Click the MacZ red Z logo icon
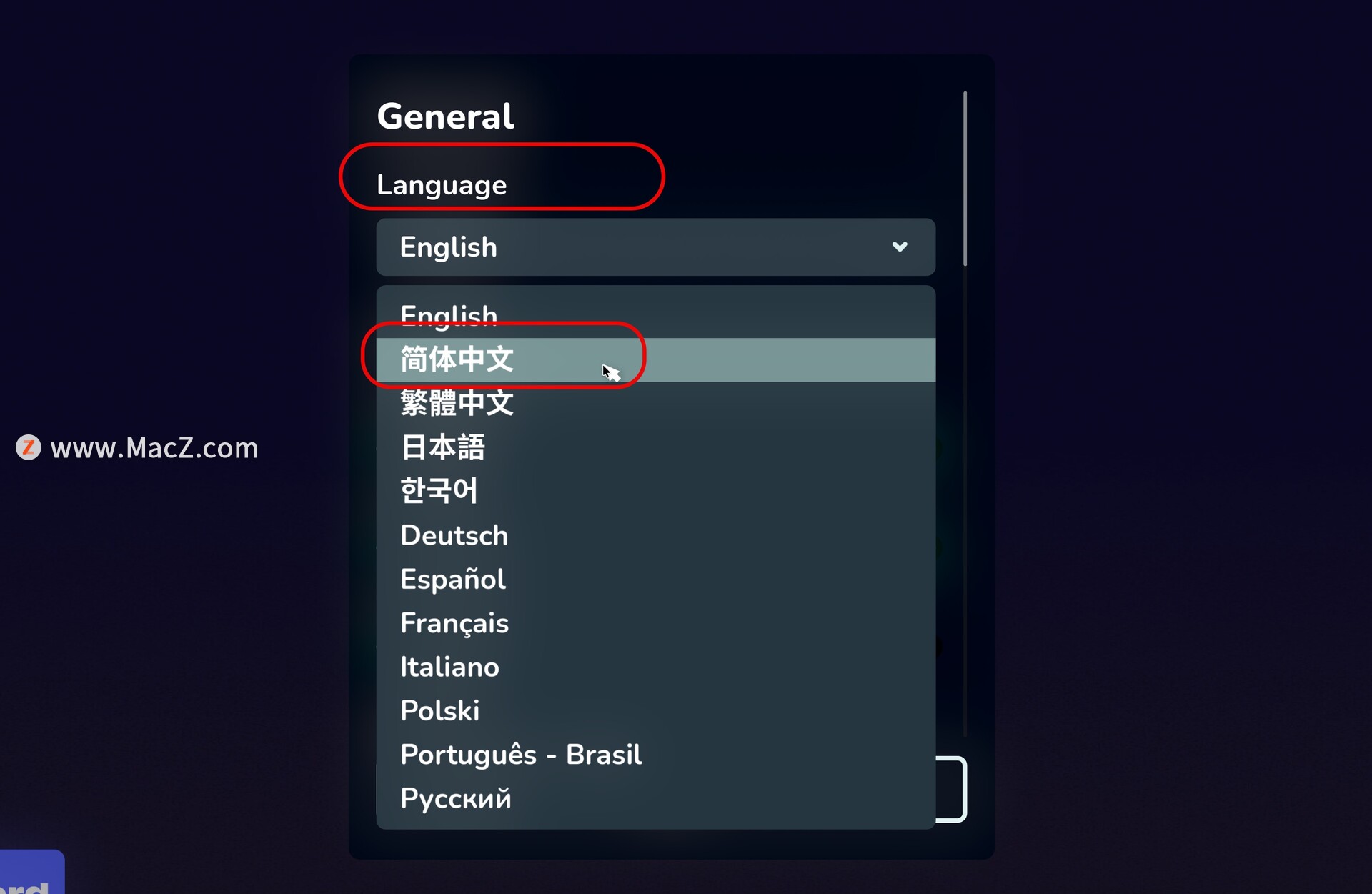1372x894 pixels. point(29,447)
